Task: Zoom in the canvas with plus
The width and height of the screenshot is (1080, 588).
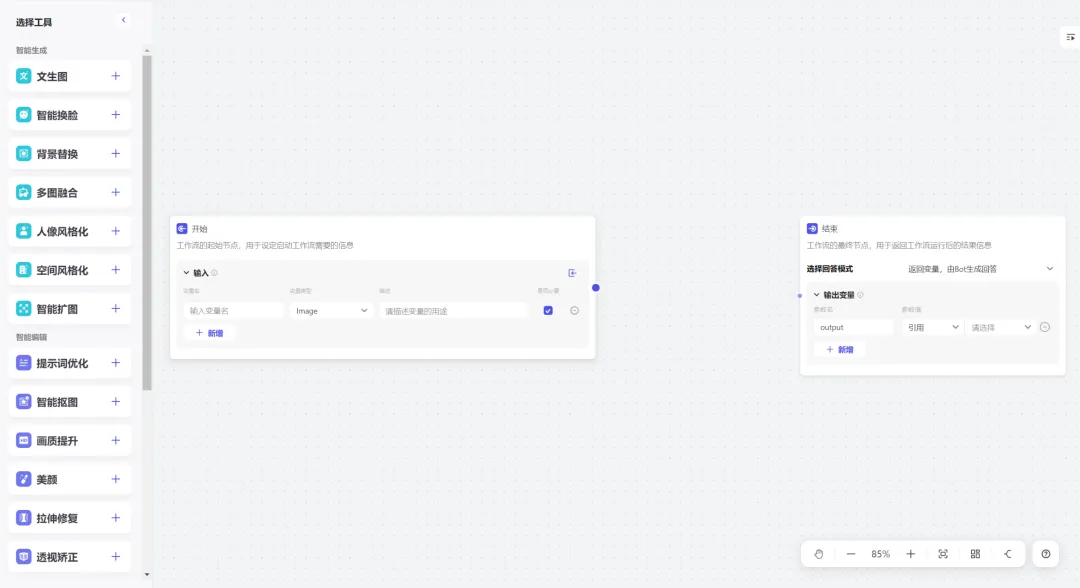Action: point(911,554)
